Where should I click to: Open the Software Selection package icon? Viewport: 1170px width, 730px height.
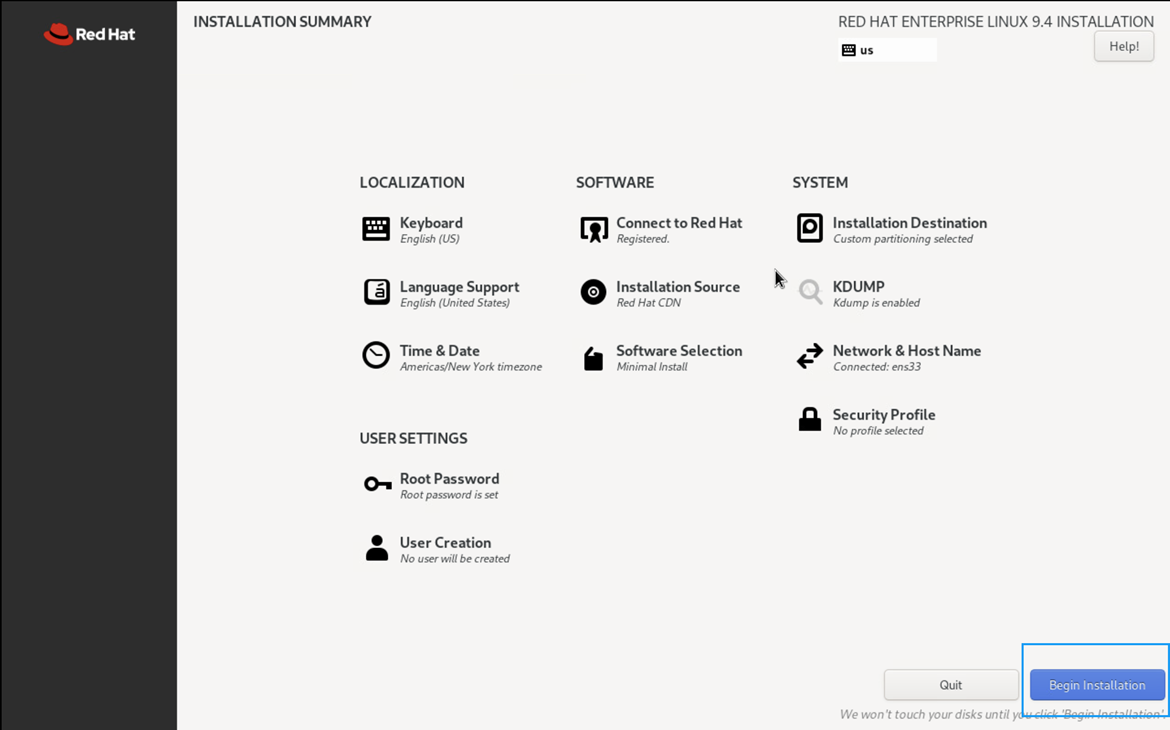[x=594, y=358]
